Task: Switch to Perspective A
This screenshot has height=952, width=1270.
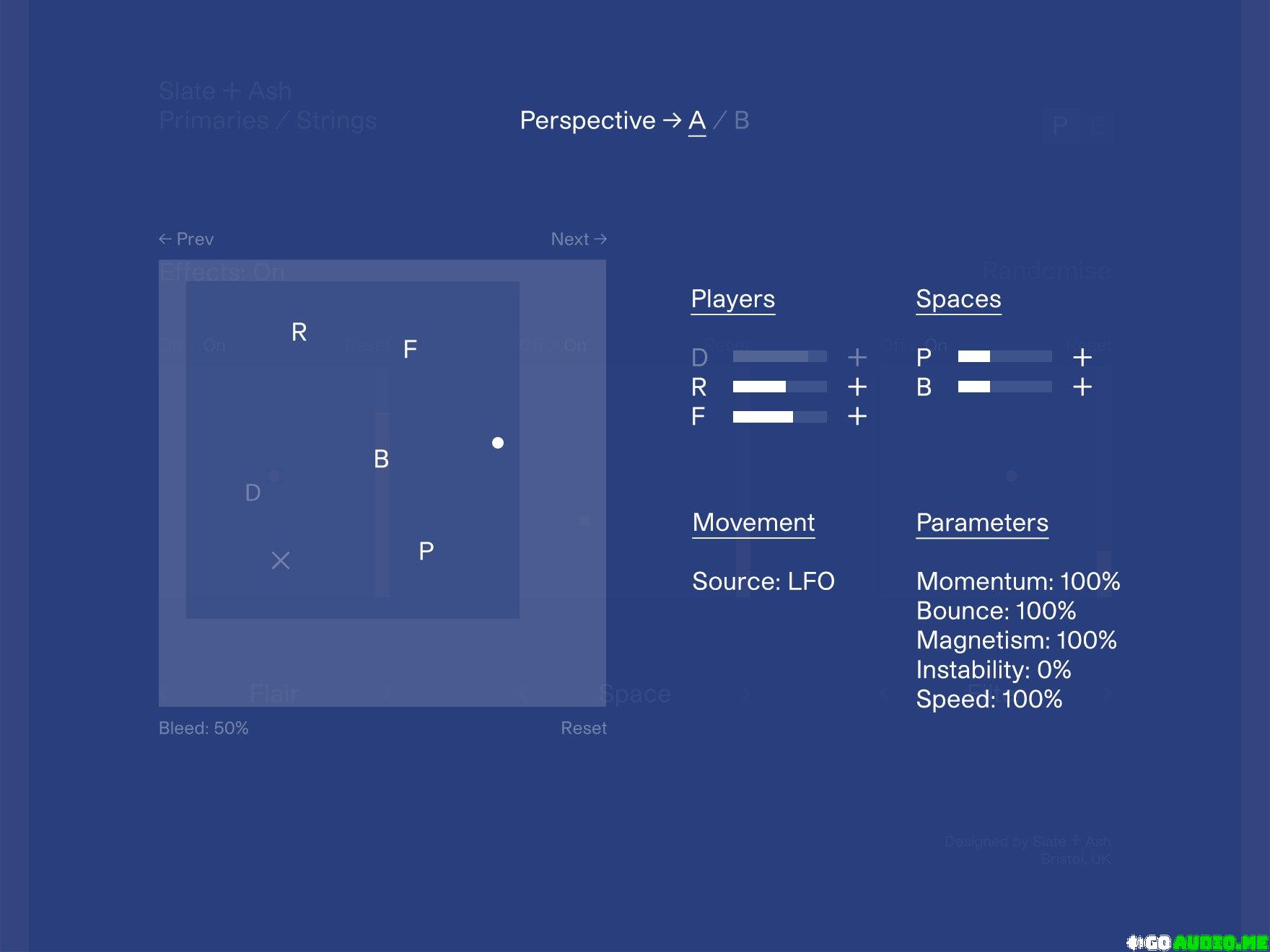Action: (x=697, y=120)
